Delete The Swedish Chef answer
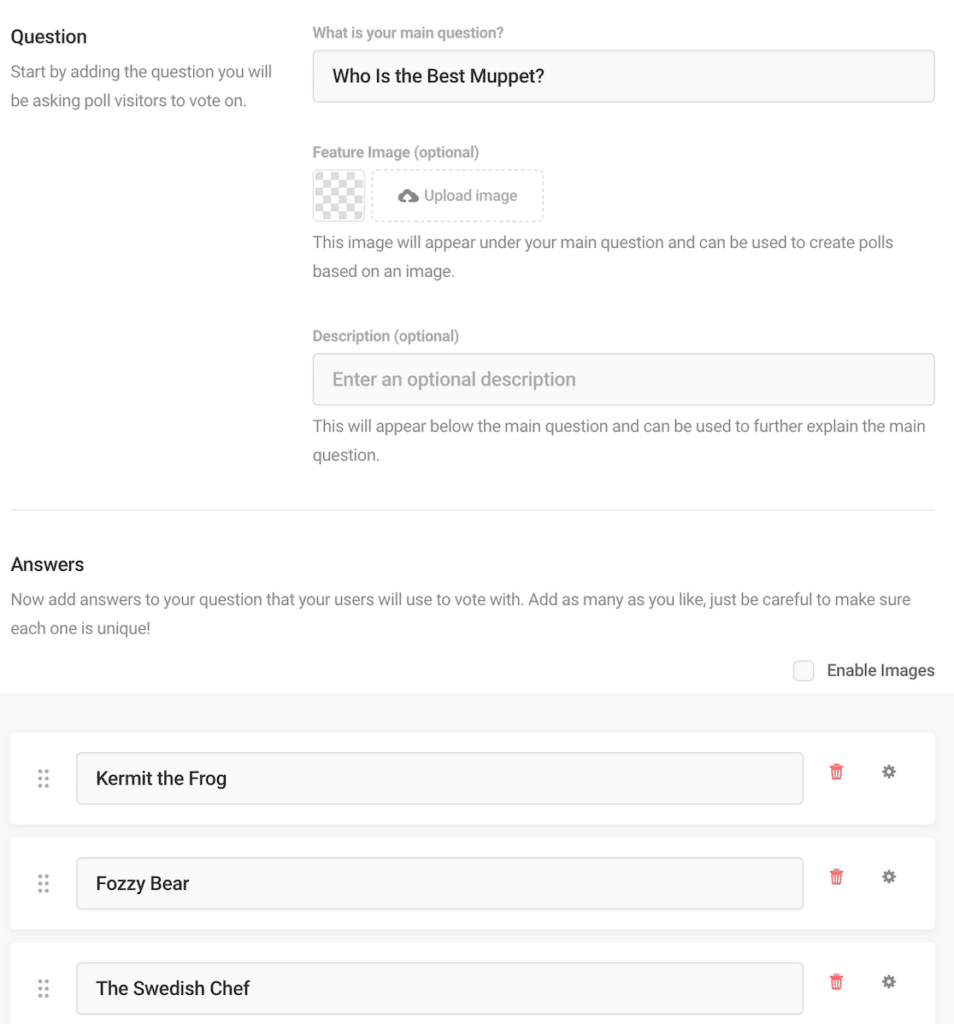Viewport: 954px width, 1024px height. coord(836,981)
